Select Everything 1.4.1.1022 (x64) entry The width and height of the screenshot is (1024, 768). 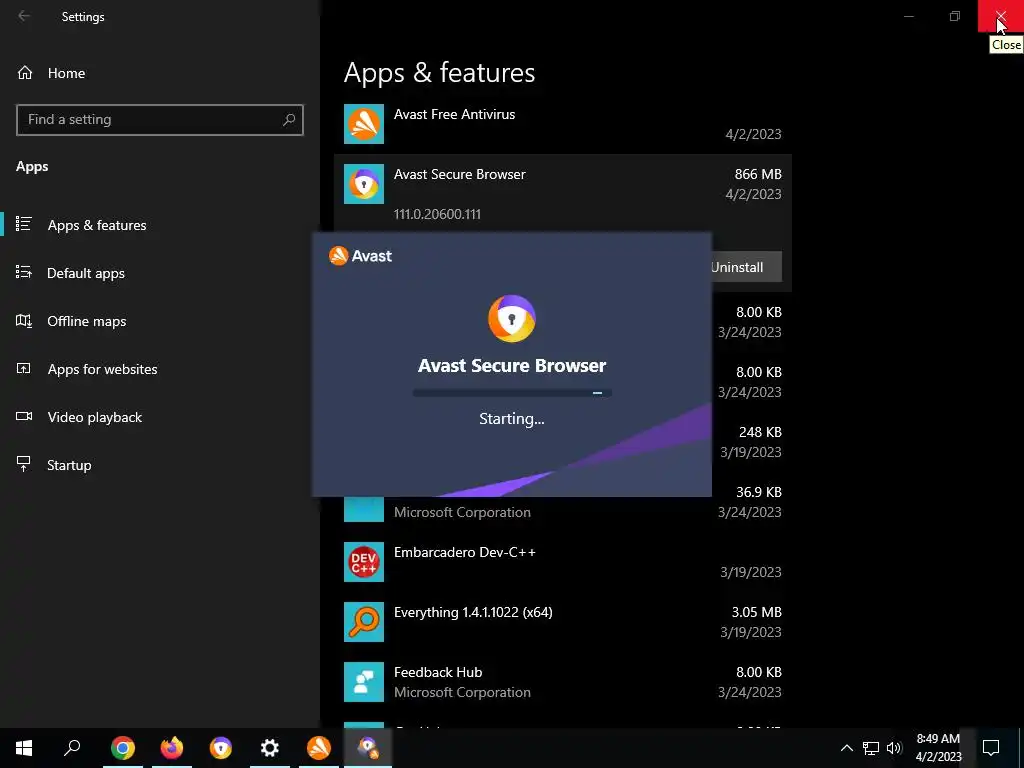(x=562, y=622)
